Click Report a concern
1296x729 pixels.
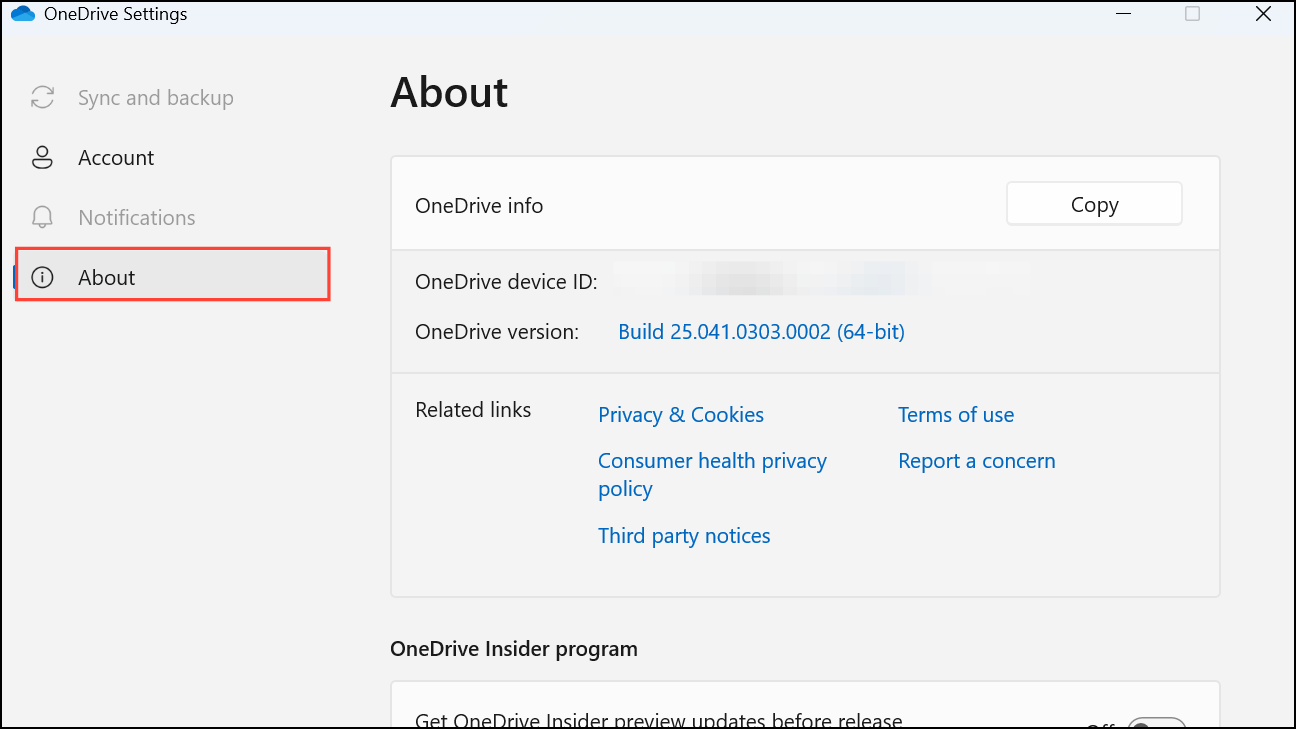coord(977,461)
